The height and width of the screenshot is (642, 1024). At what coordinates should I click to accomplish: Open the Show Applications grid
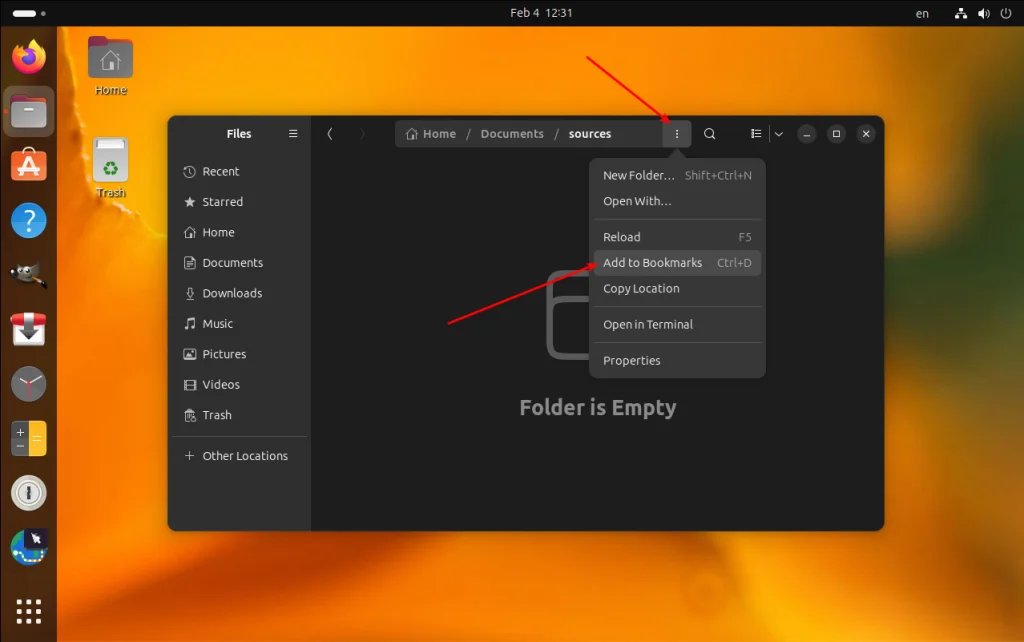point(29,610)
